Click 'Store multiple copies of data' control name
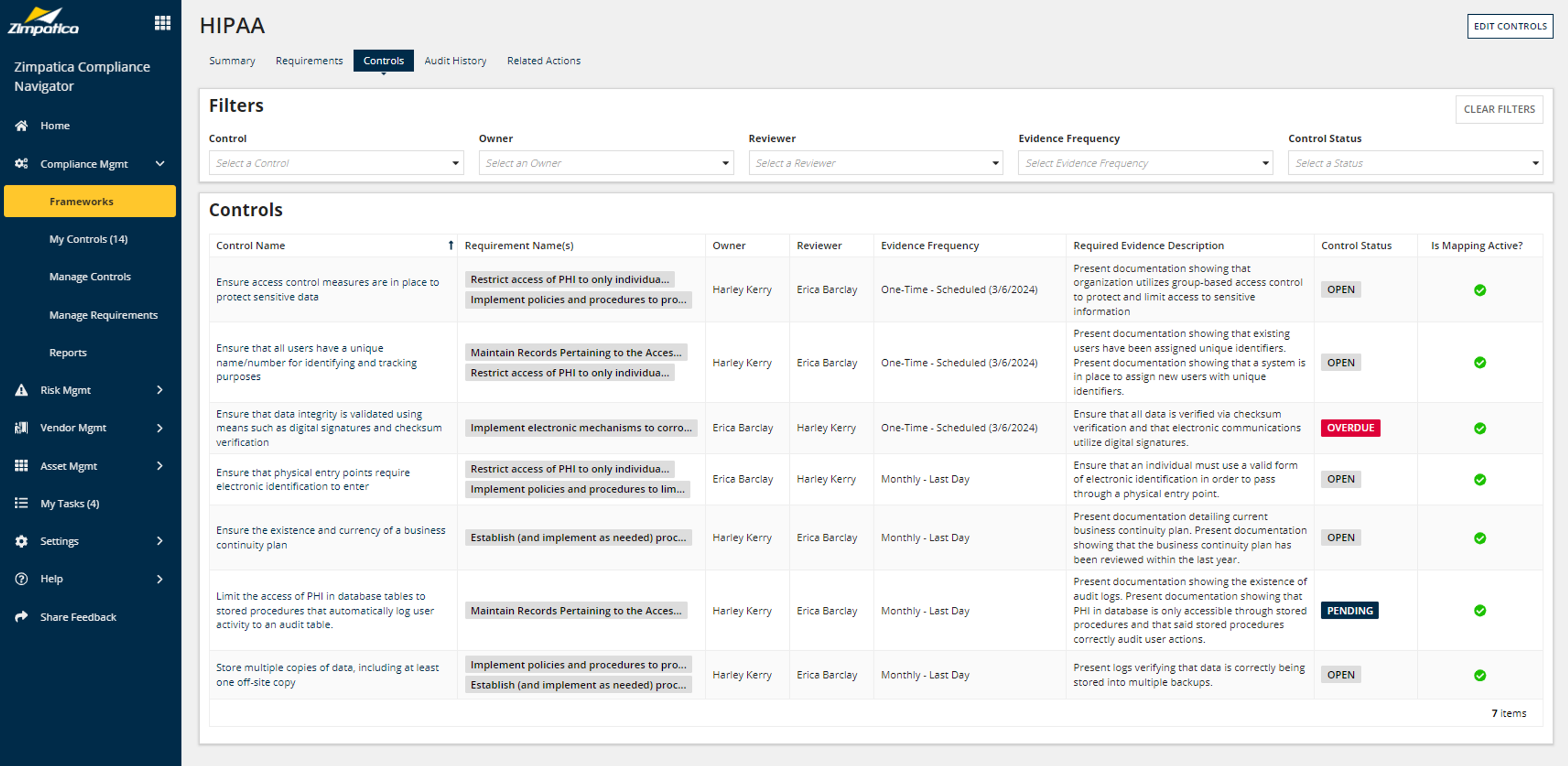 coord(327,675)
